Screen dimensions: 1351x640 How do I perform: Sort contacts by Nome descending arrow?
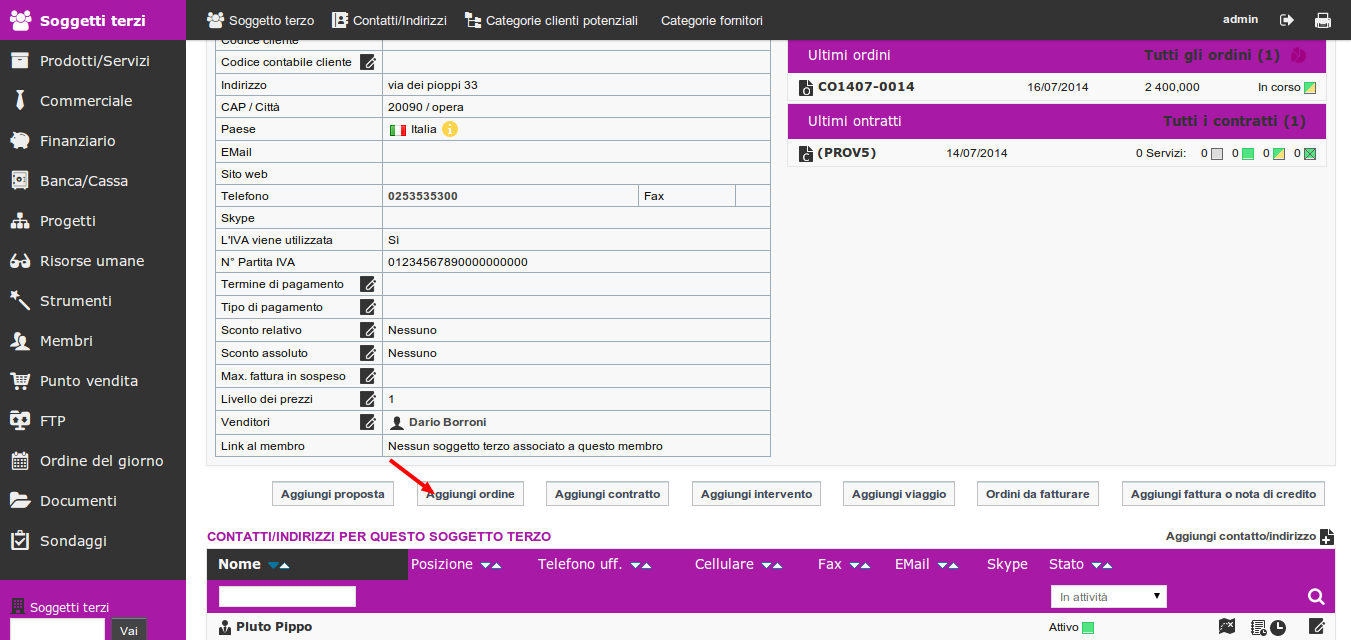(274, 566)
